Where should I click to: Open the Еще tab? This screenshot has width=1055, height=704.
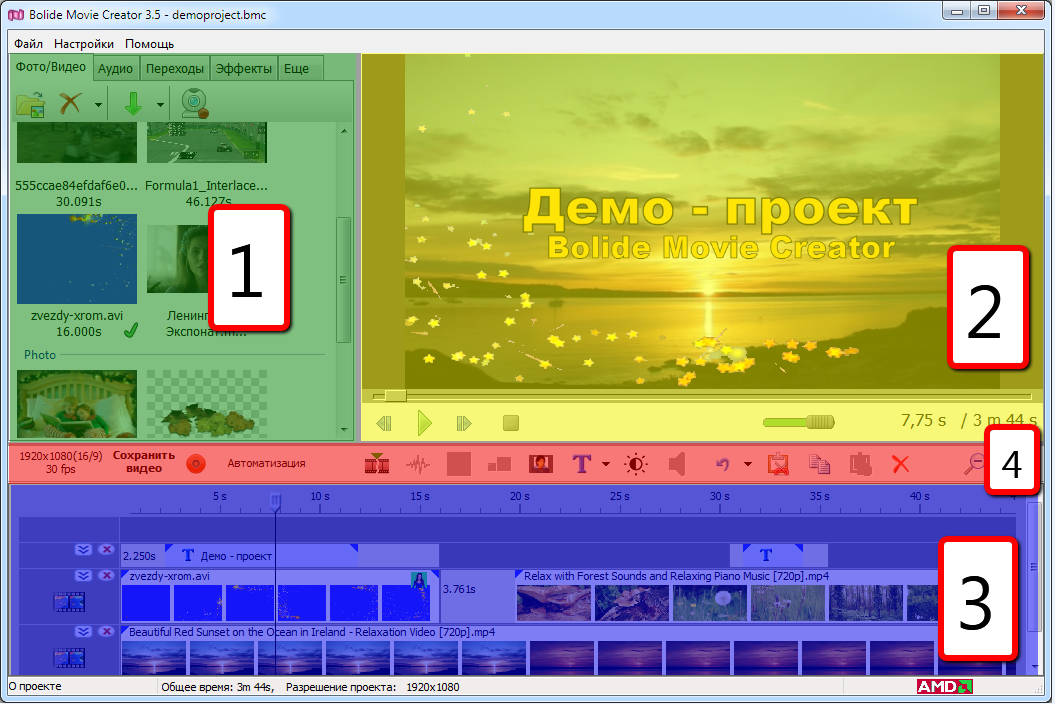(x=296, y=69)
